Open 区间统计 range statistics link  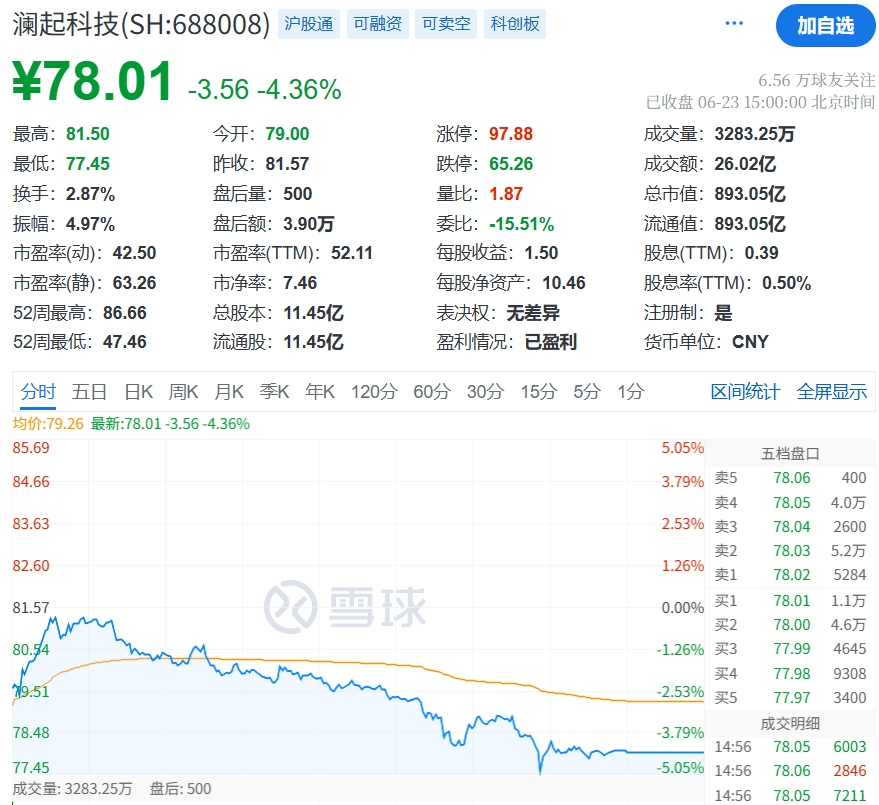coord(745,391)
